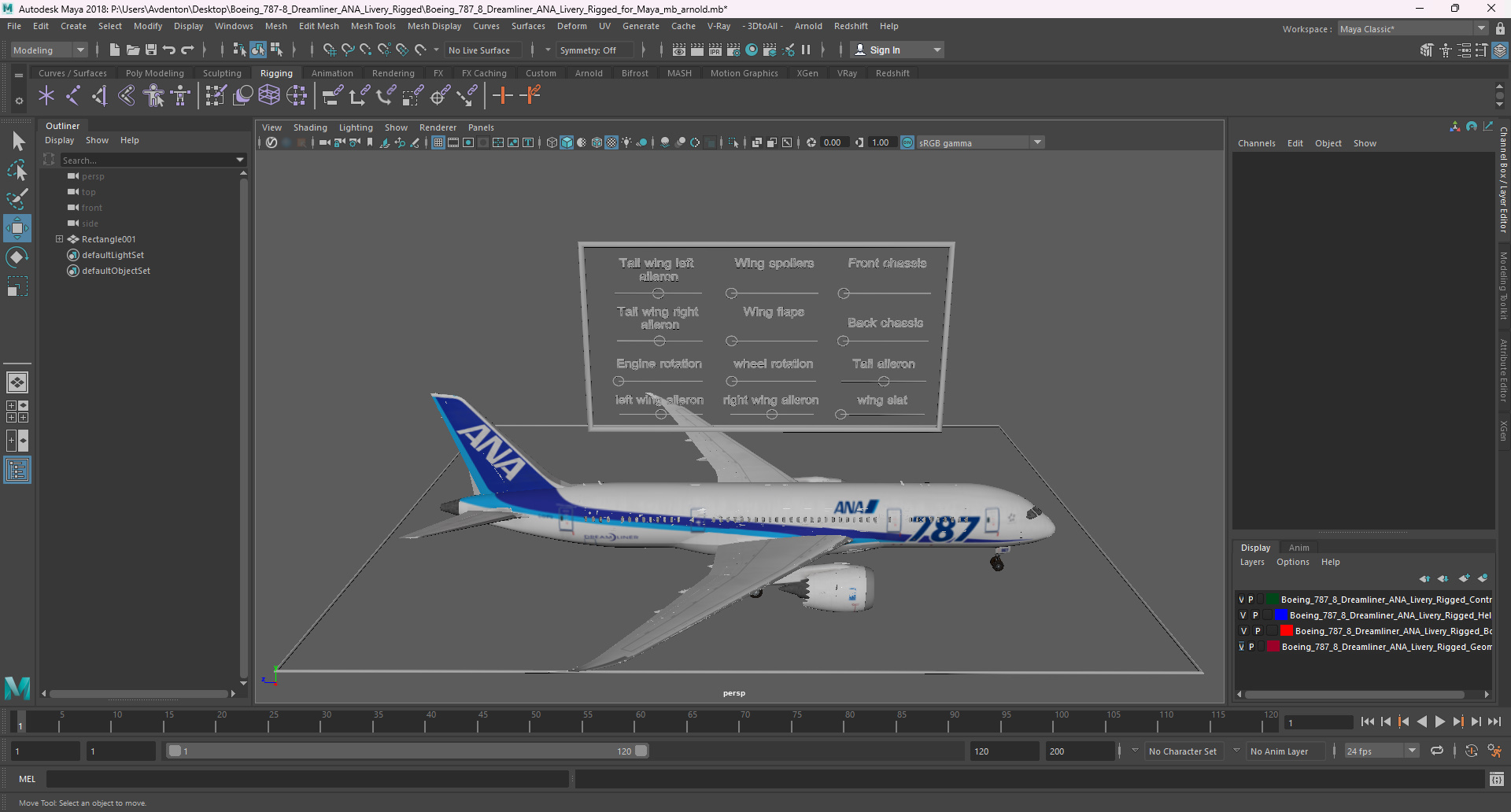Open the Mesh Tools menu
1511x812 pixels.
click(373, 26)
